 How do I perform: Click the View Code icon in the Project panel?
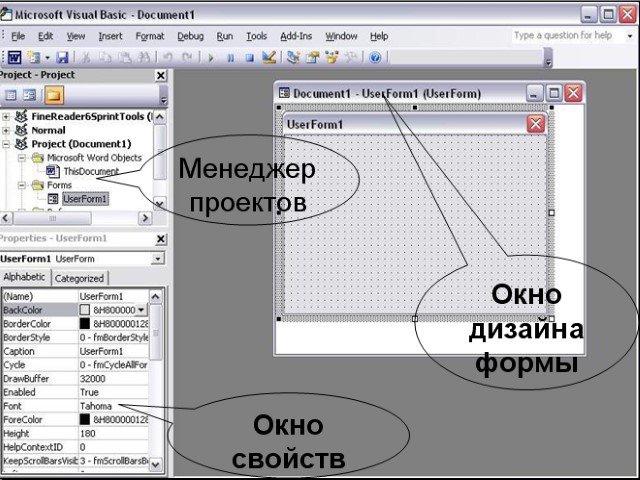pos(10,96)
